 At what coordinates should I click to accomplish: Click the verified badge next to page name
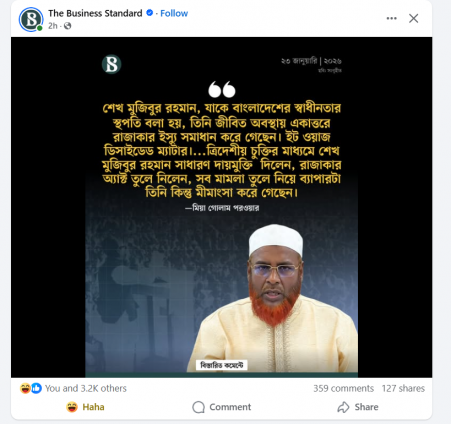[x=150, y=13]
